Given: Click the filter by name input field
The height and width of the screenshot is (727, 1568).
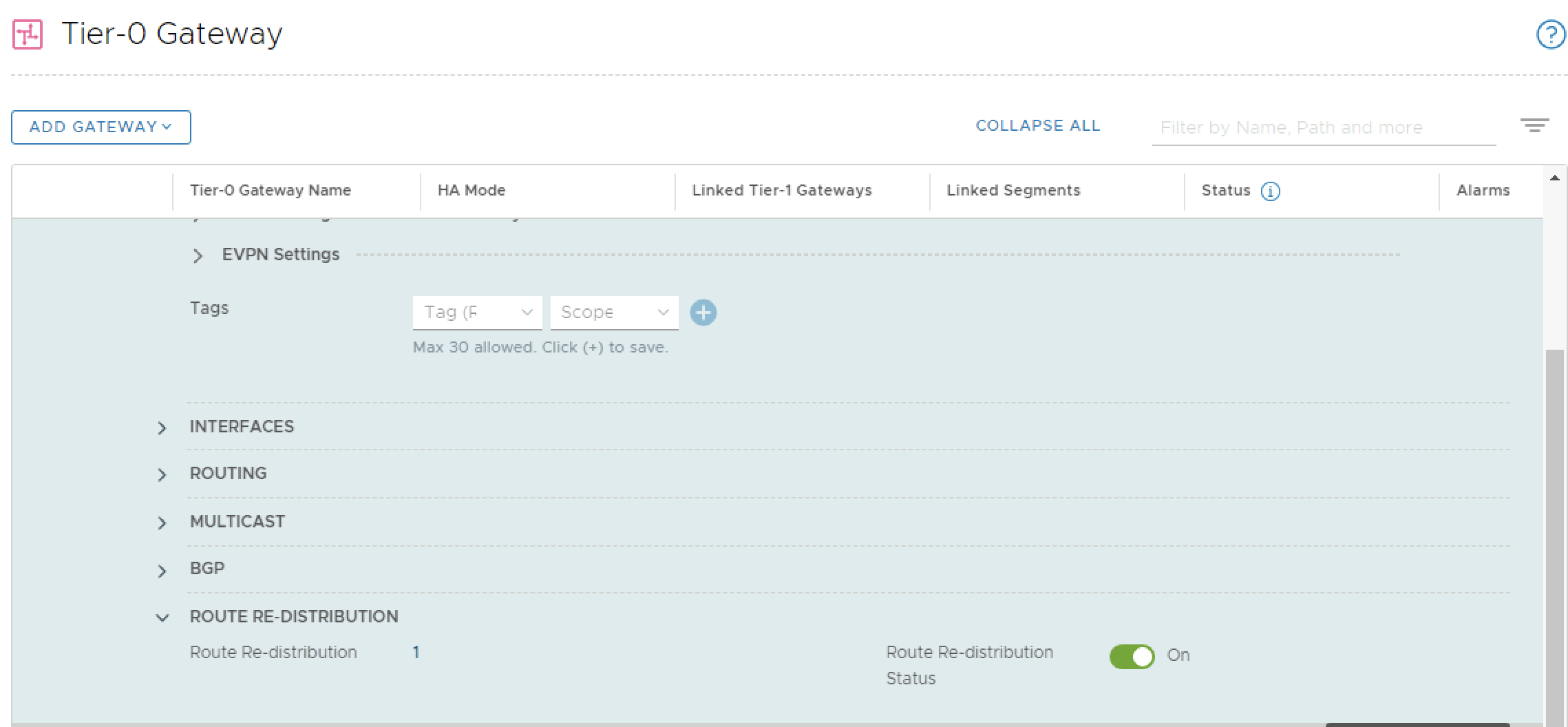Looking at the screenshot, I should 1323,128.
